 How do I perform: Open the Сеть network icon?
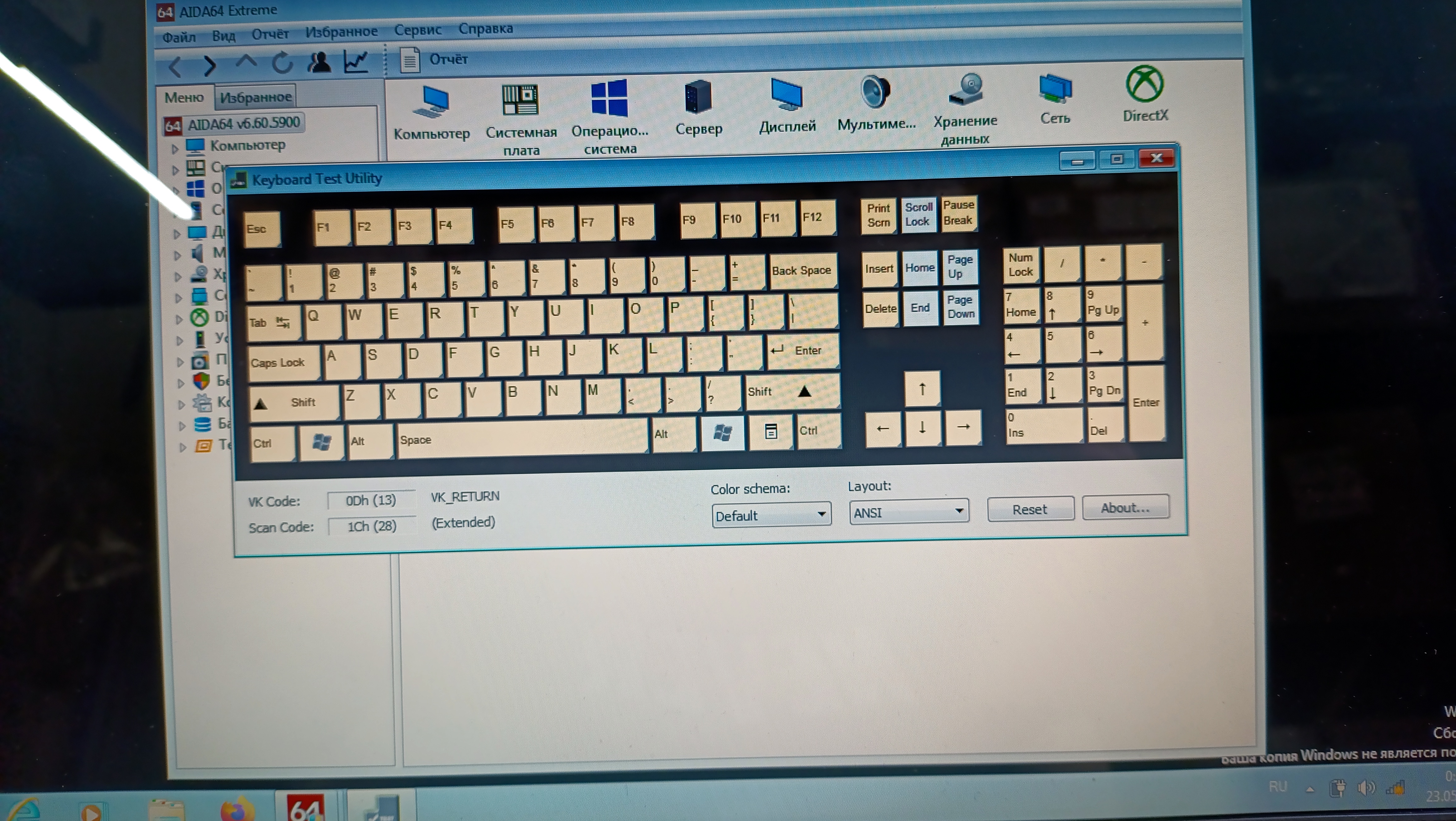point(1055,99)
